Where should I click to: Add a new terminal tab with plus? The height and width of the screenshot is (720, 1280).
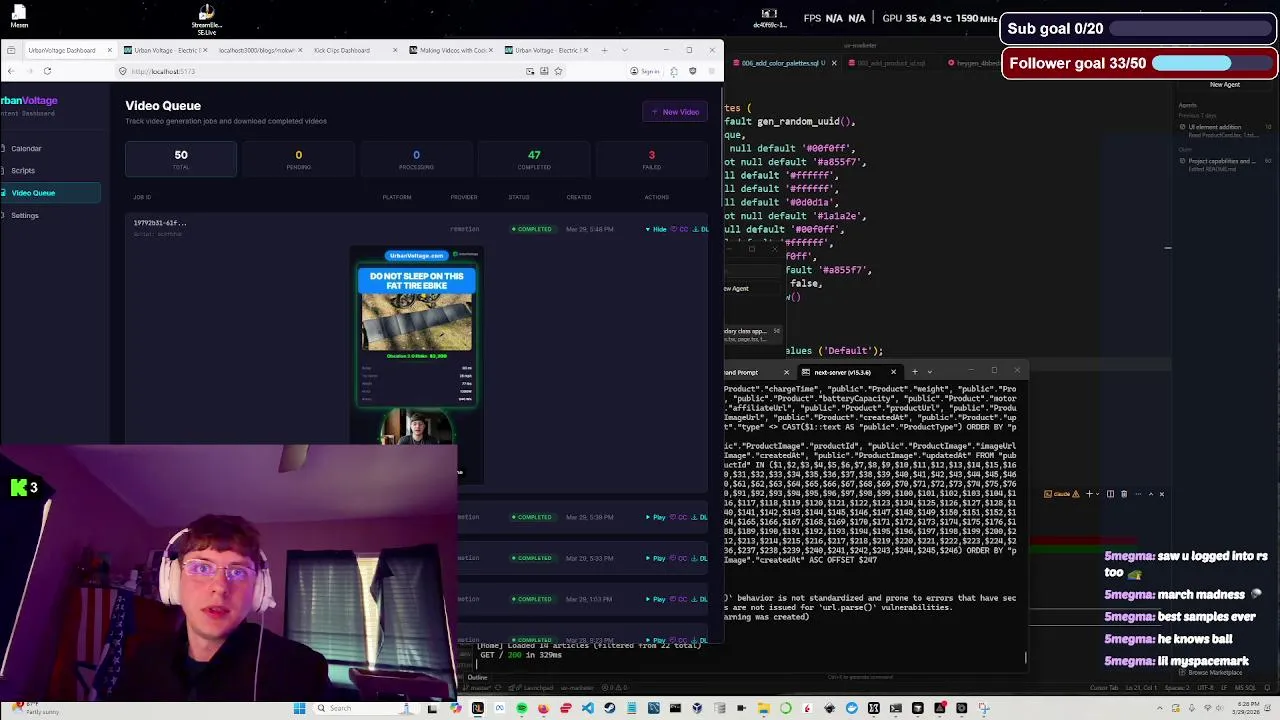coord(914,372)
